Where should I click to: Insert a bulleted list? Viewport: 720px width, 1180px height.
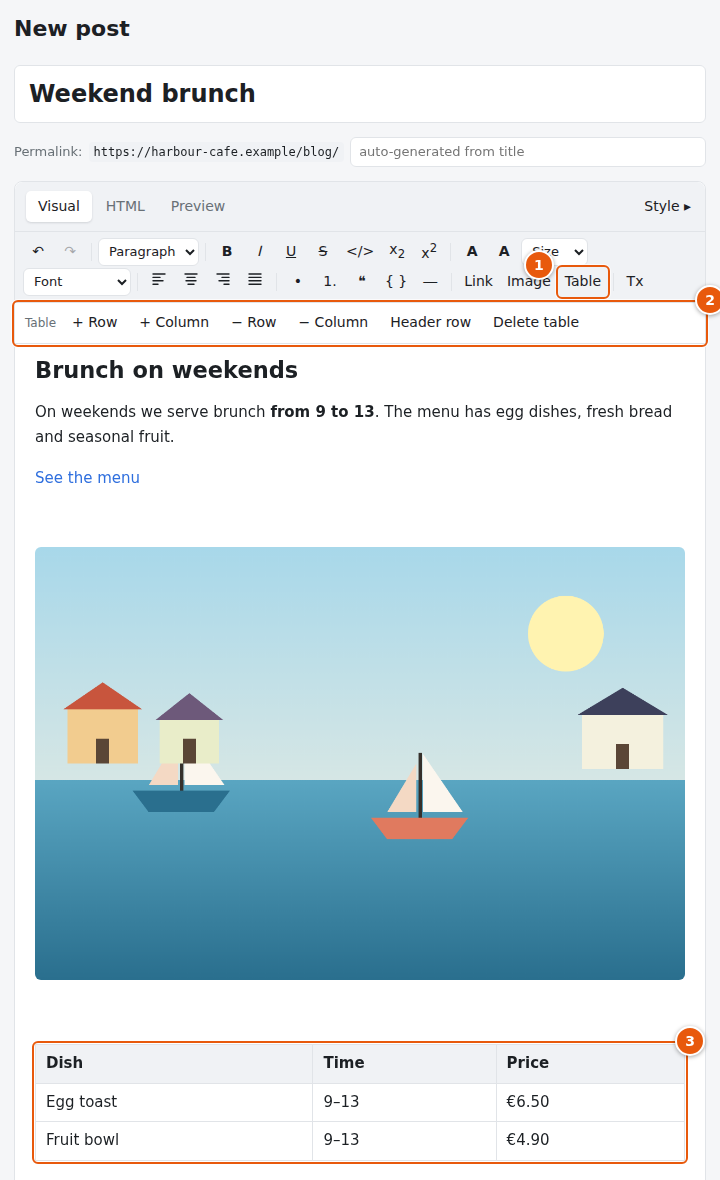(298, 281)
